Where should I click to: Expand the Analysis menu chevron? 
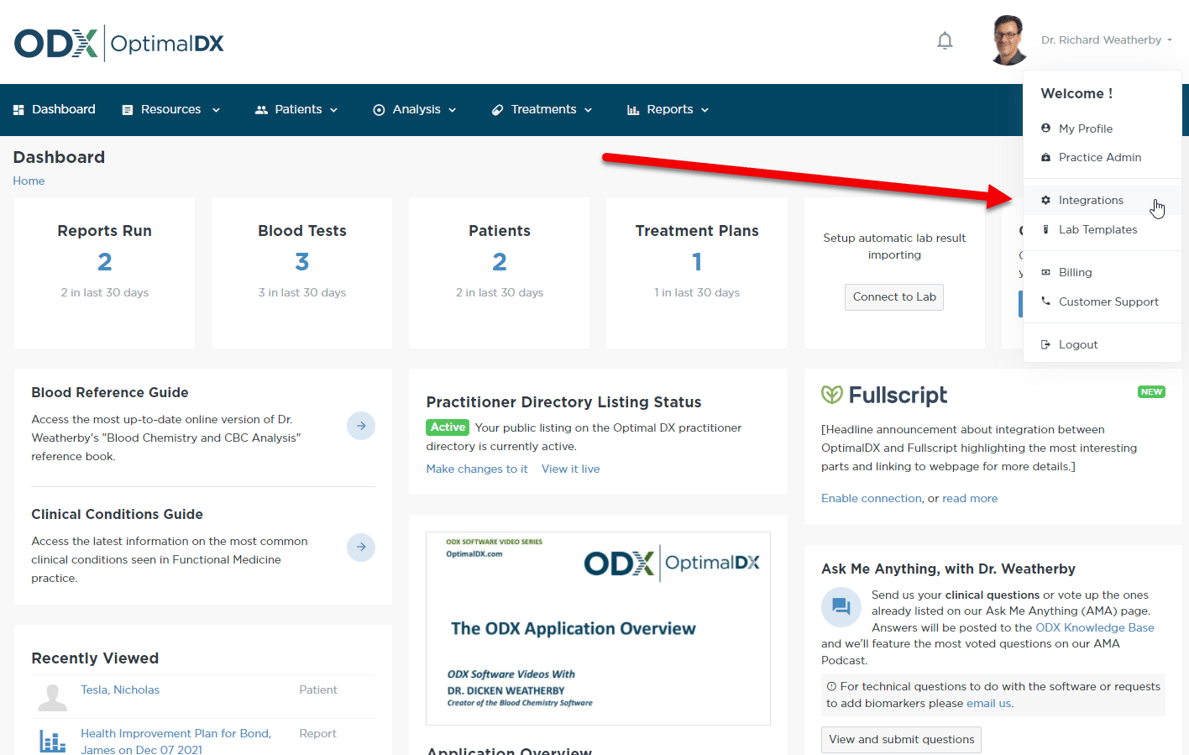[453, 111]
